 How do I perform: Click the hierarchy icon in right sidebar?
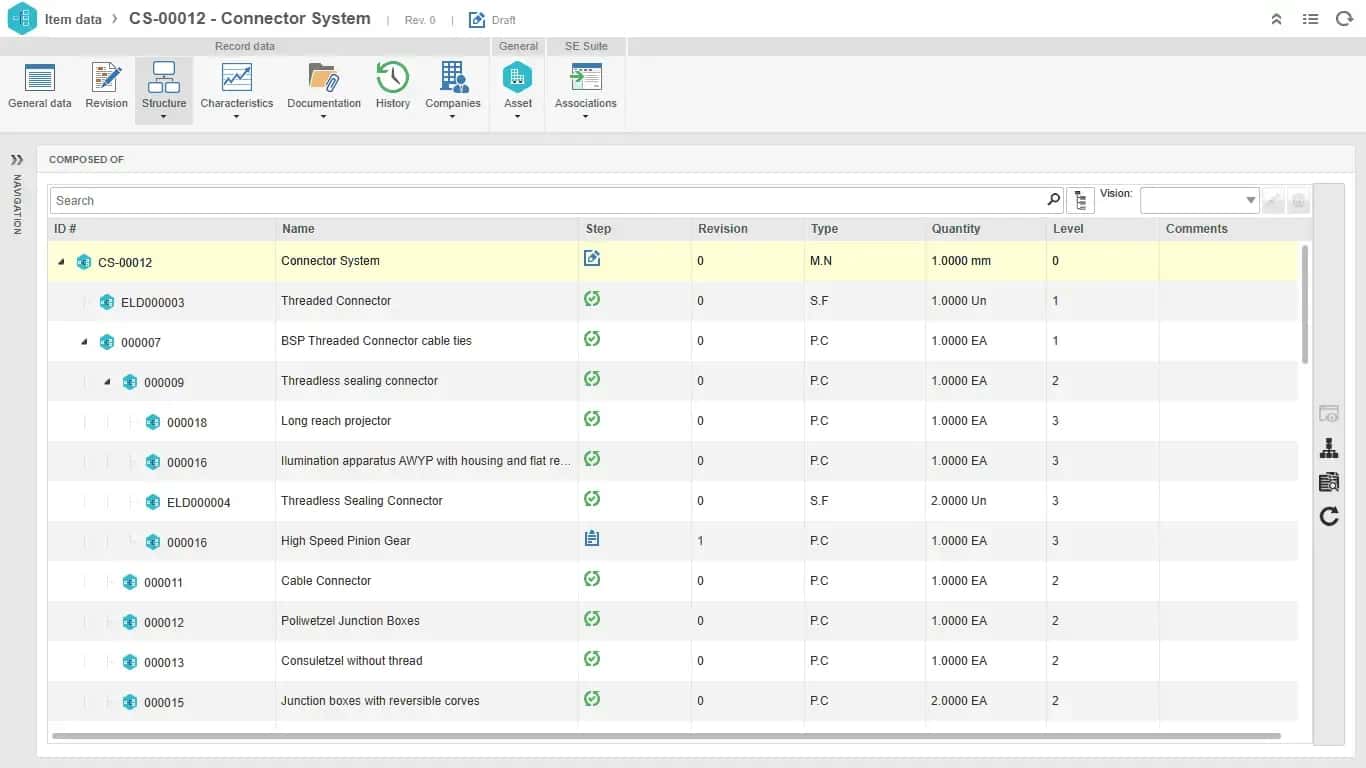click(1329, 449)
